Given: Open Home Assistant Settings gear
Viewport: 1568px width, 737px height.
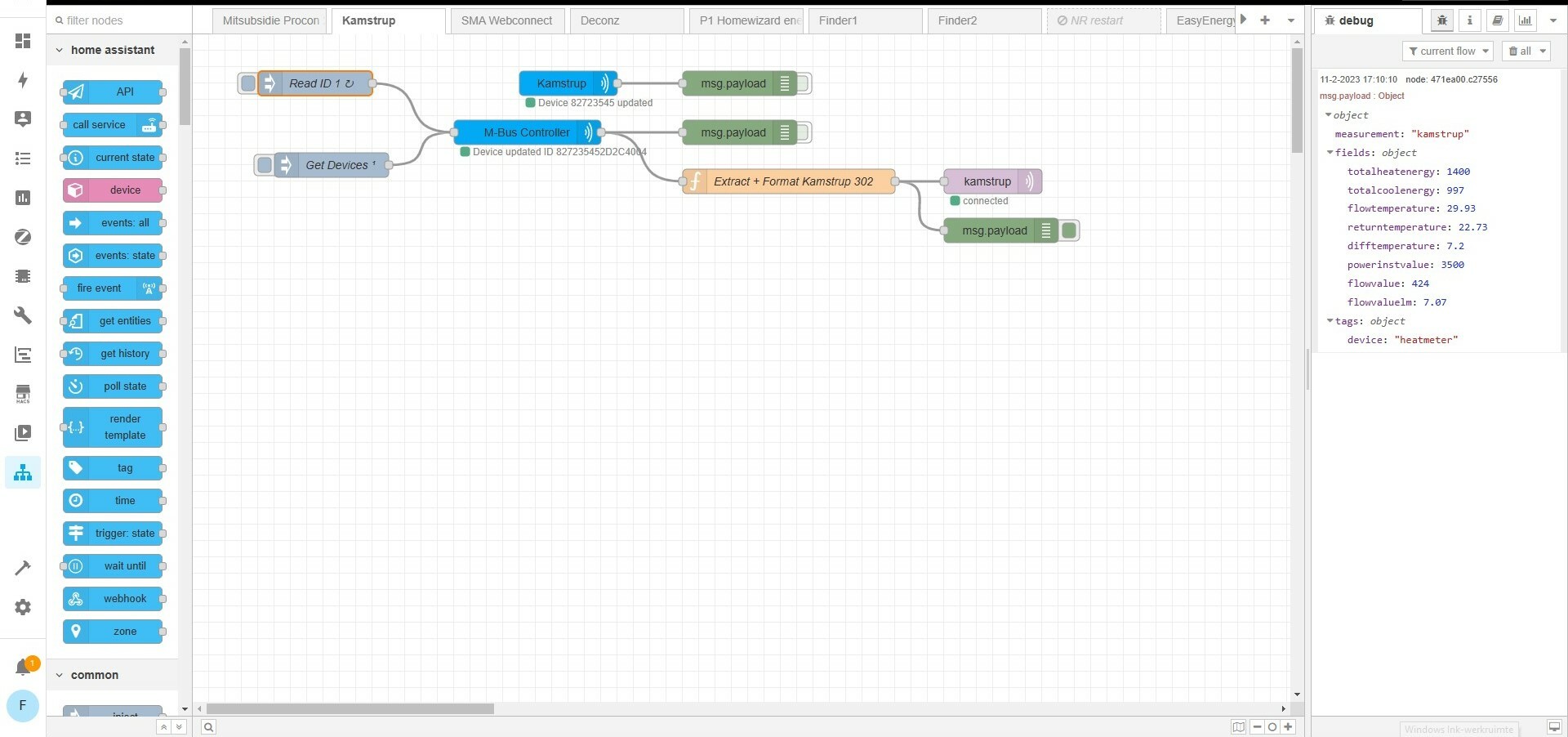Looking at the screenshot, I should point(23,607).
